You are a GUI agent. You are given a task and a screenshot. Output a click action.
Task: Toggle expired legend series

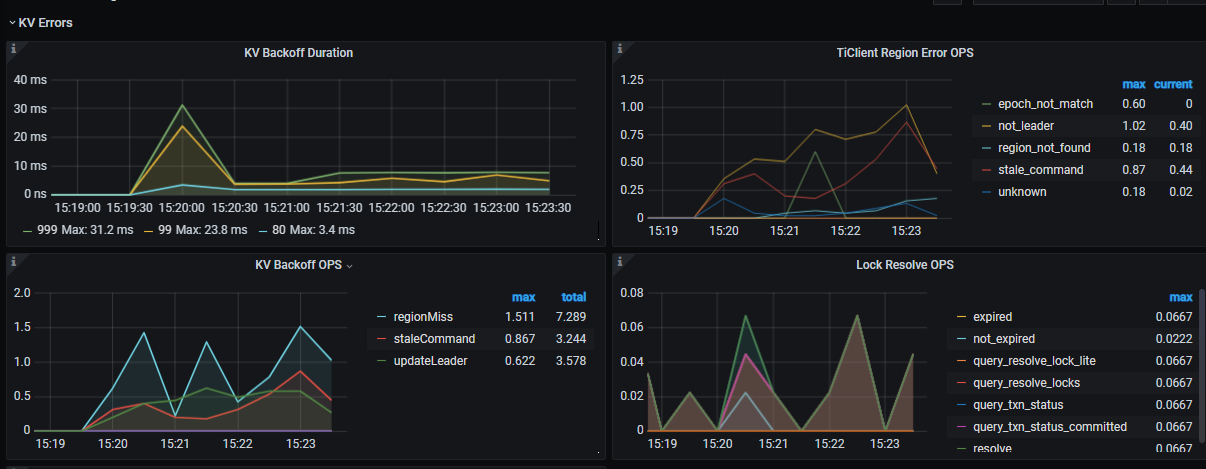coord(993,317)
